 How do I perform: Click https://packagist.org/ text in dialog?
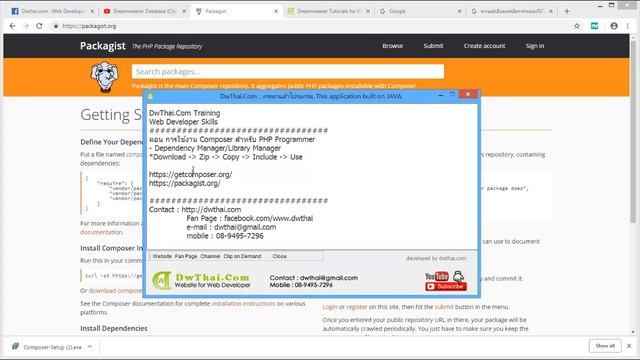tap(184, 183)
